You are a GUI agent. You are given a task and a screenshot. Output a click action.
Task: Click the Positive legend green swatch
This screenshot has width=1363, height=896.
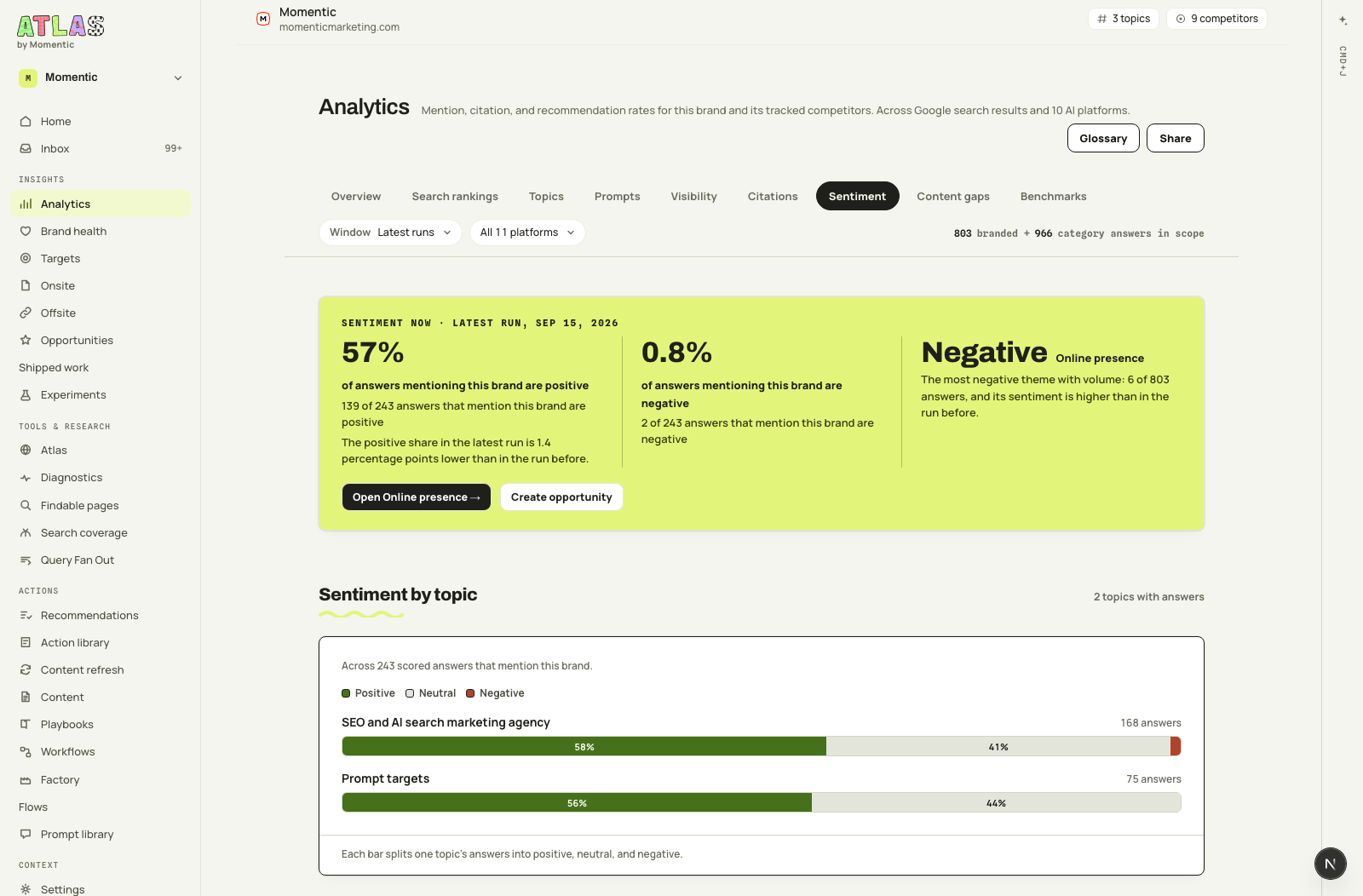346,693
